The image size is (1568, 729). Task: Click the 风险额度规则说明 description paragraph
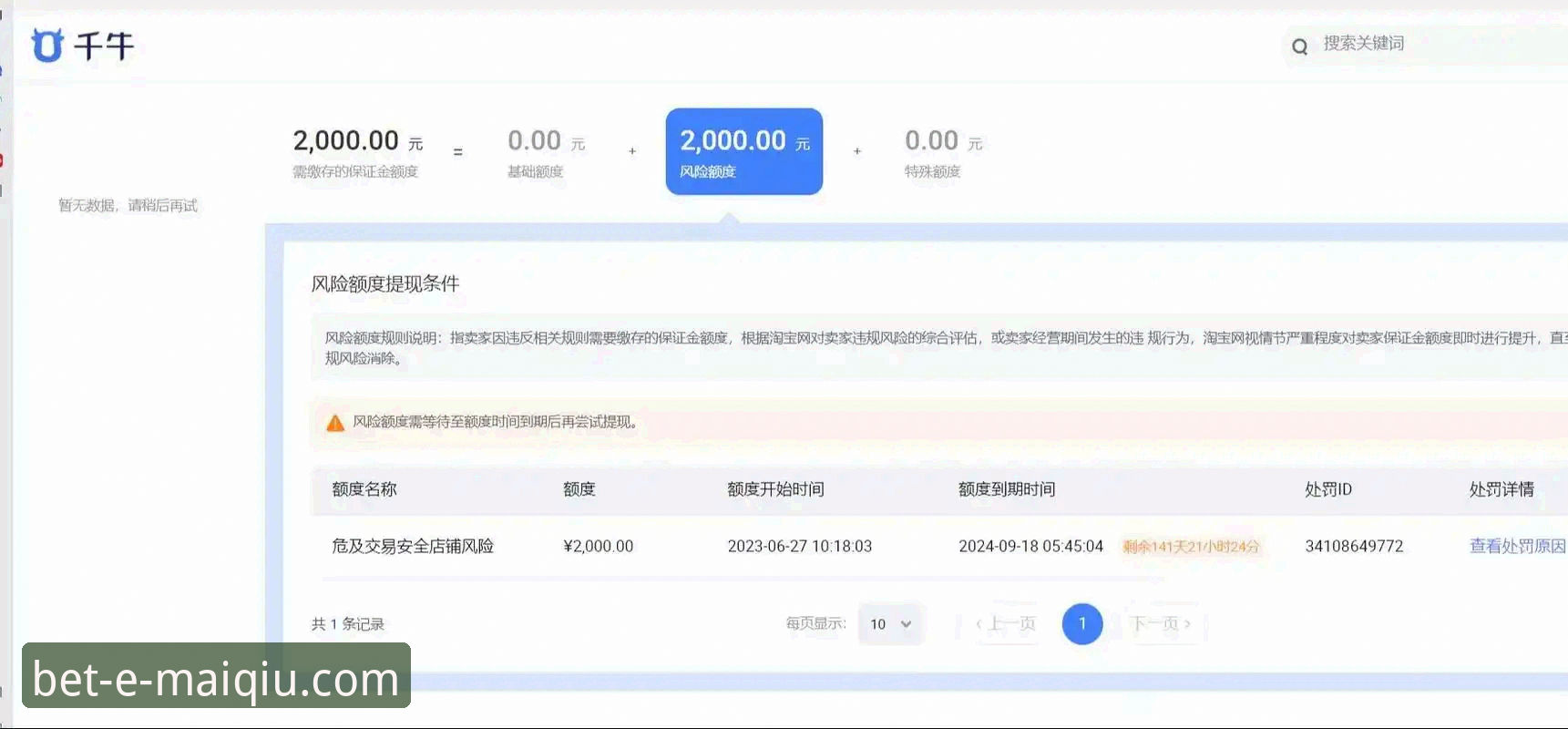point(946,348)
